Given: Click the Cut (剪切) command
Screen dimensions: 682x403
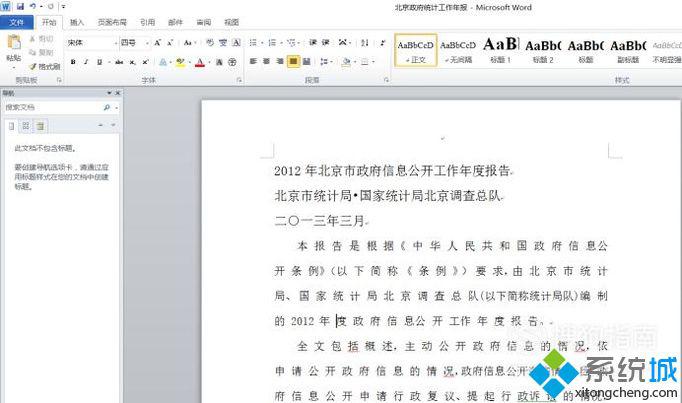Looking at the screenshot, I should (42, 39).
